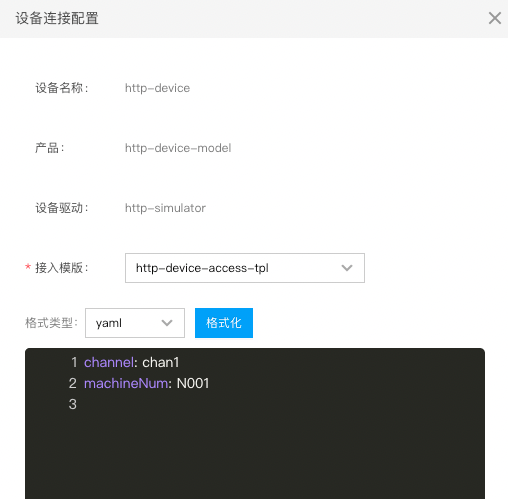Close the 设备连接配置 dialog

click(x=495, y=18)
